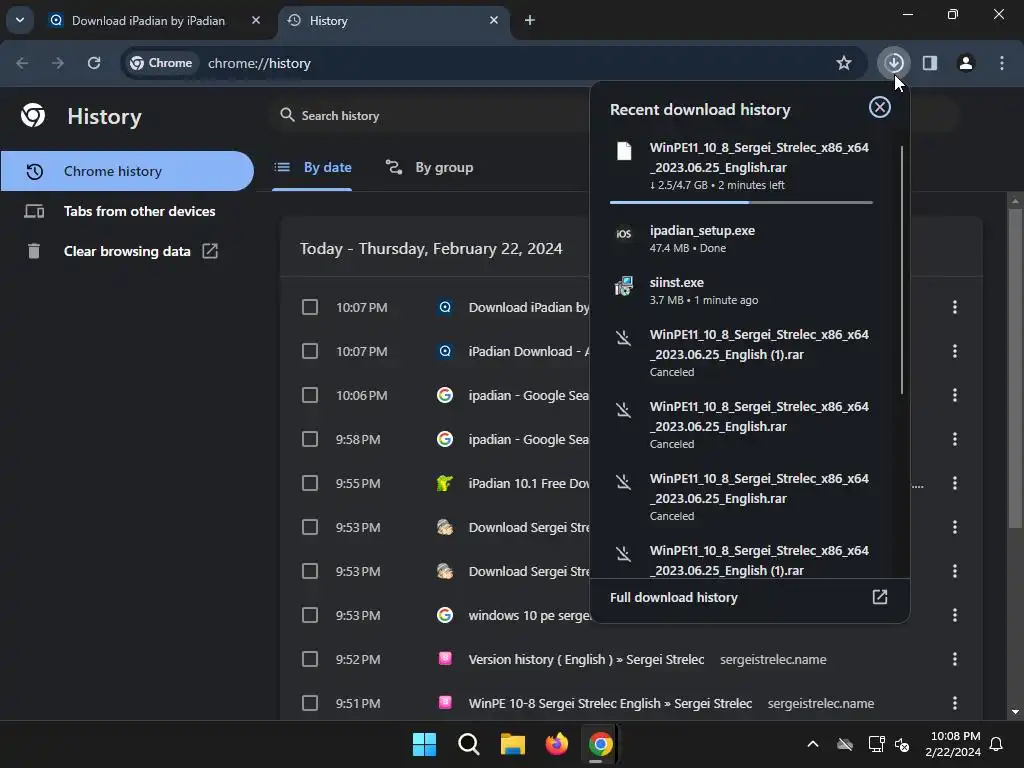This screenshot has height=768, width=1024.
Task: Click the history page vertical scrollbar
Action: (1014, 367)
